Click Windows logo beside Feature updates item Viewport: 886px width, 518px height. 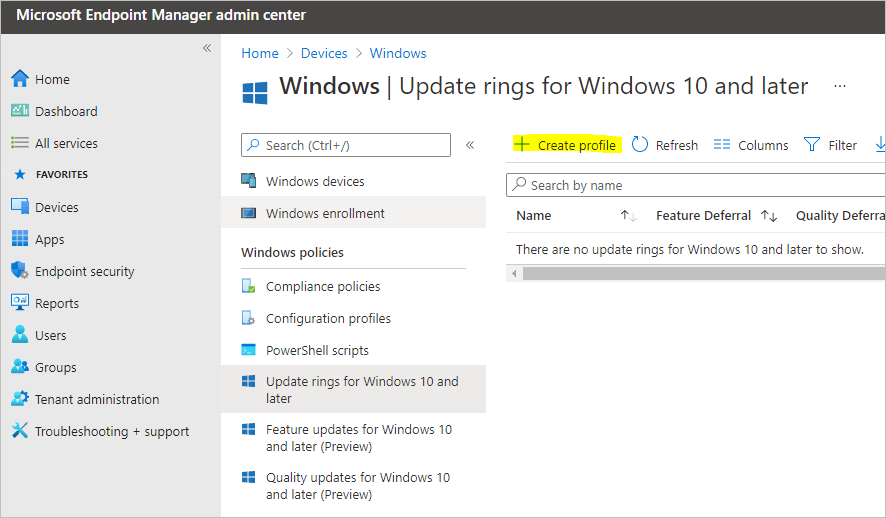249,429
